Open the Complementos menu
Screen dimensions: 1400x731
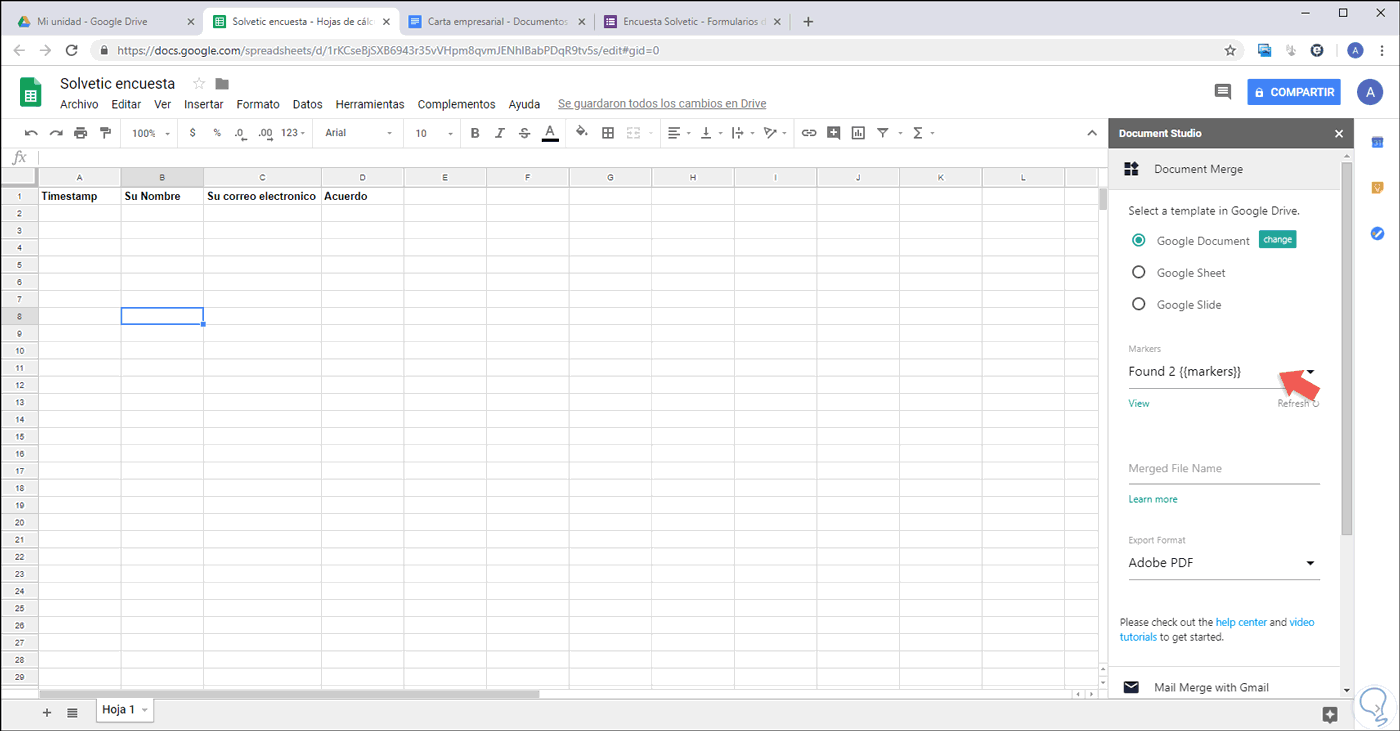tap(456, 104)
